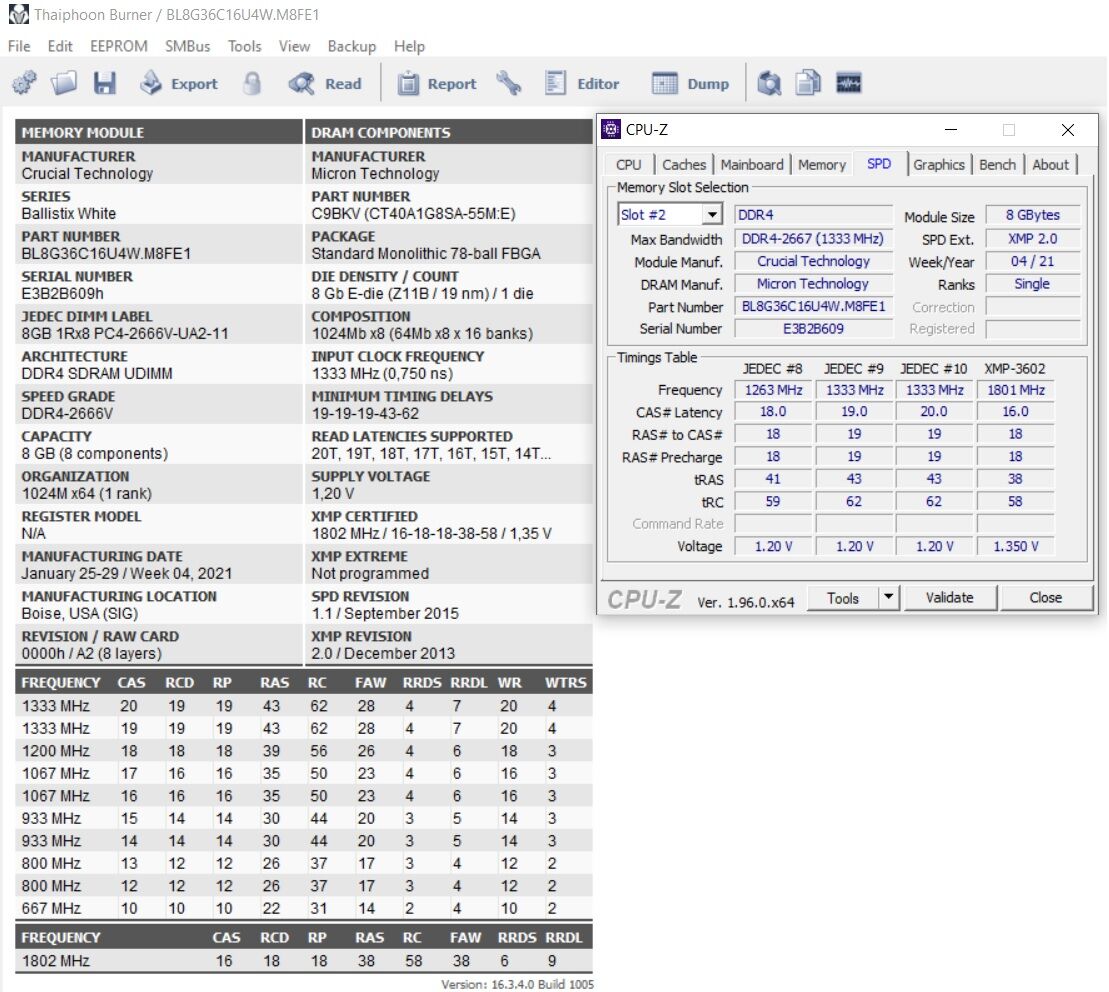This screenshot has width=1109, height=992.
Task: Open a file with the folder icon
Action: [64, 83]
